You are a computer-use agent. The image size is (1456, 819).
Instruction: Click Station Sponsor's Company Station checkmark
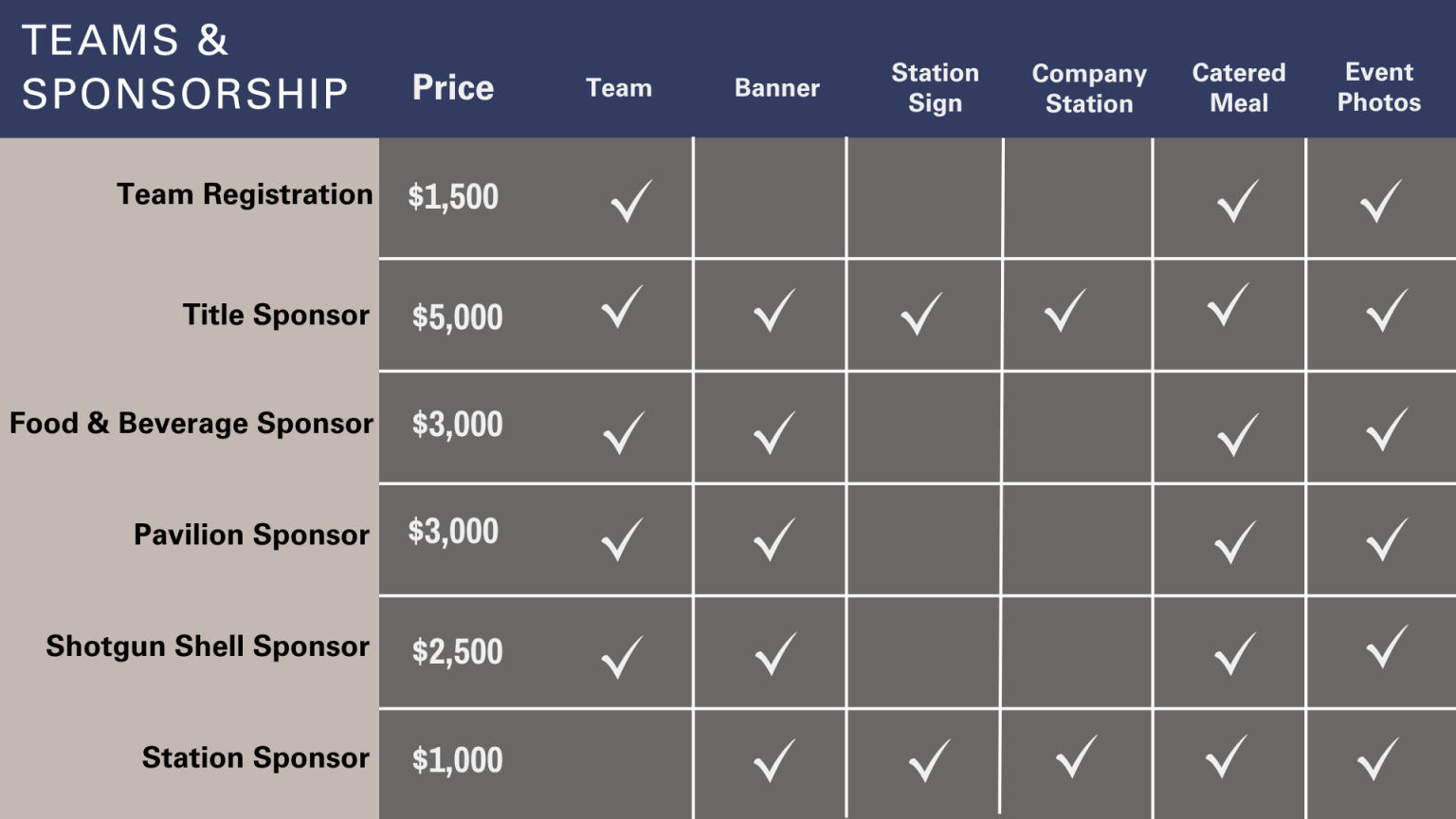coord(1076,756)
